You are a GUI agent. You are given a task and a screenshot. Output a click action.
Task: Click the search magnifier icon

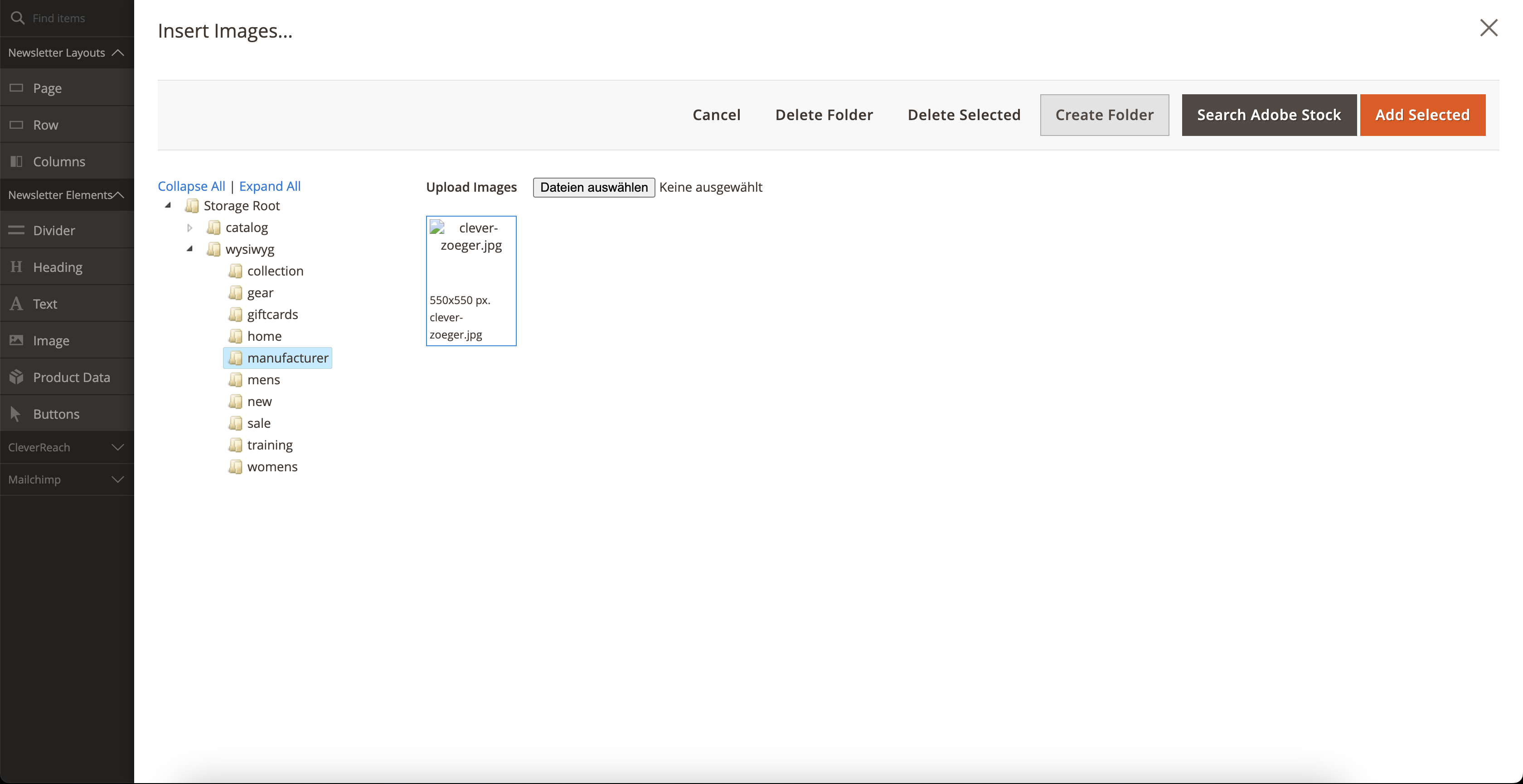click(18, 18)
